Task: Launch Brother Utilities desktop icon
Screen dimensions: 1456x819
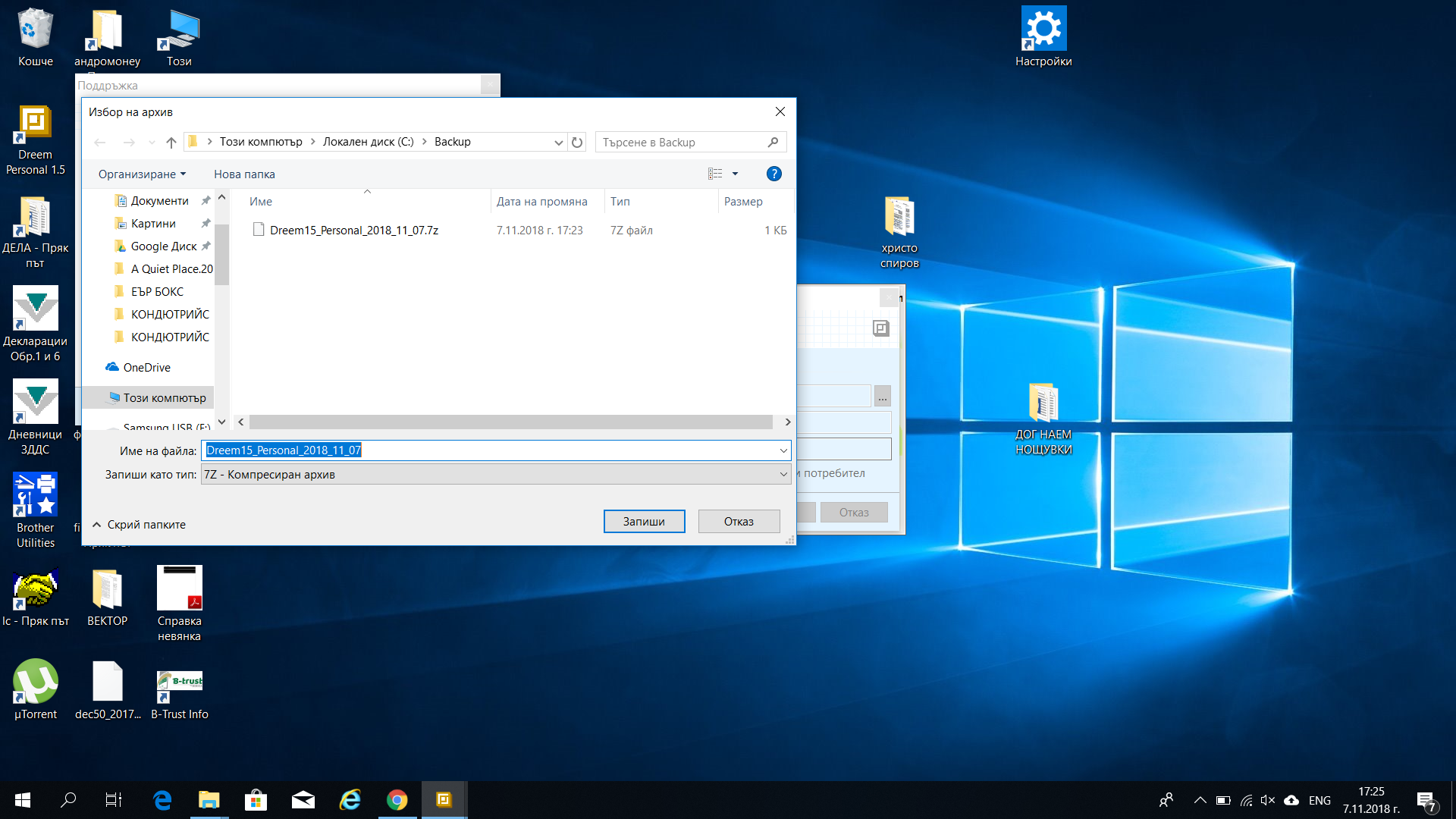Action: (x=36, y=512)
